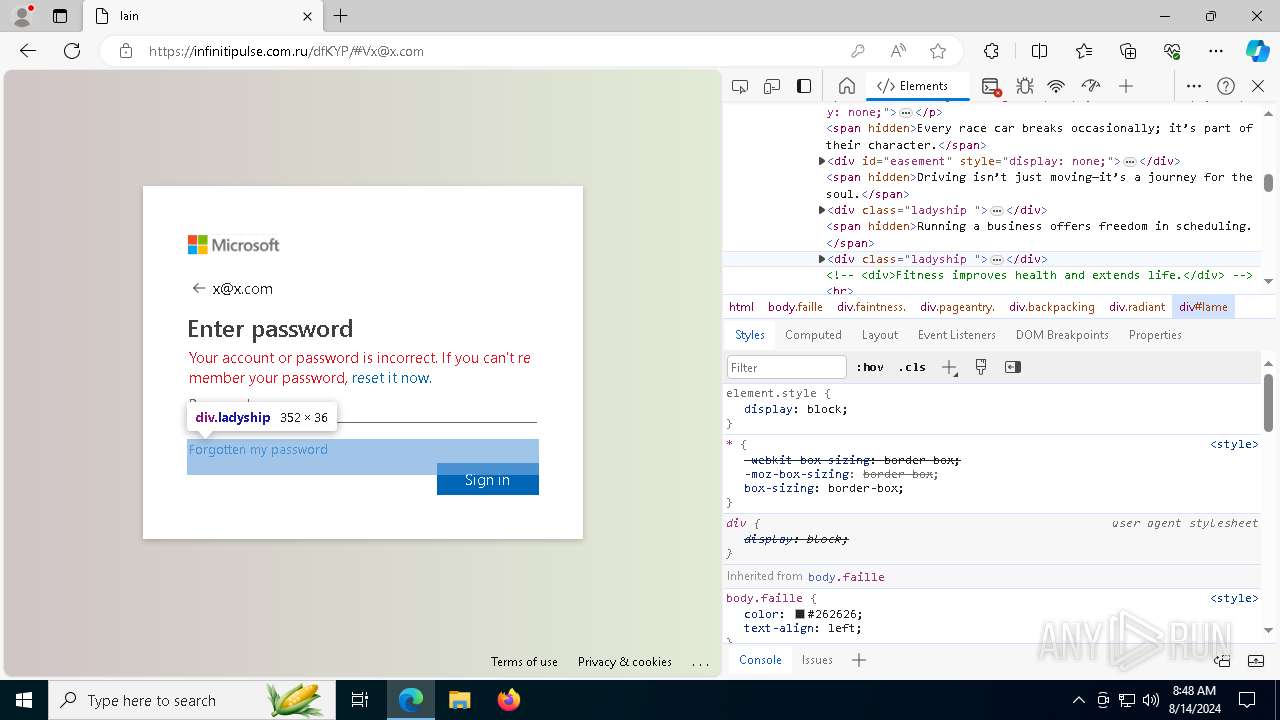
Task: Open Customize and control DevTools ellipsis
Action: (x=1194, y=86)
